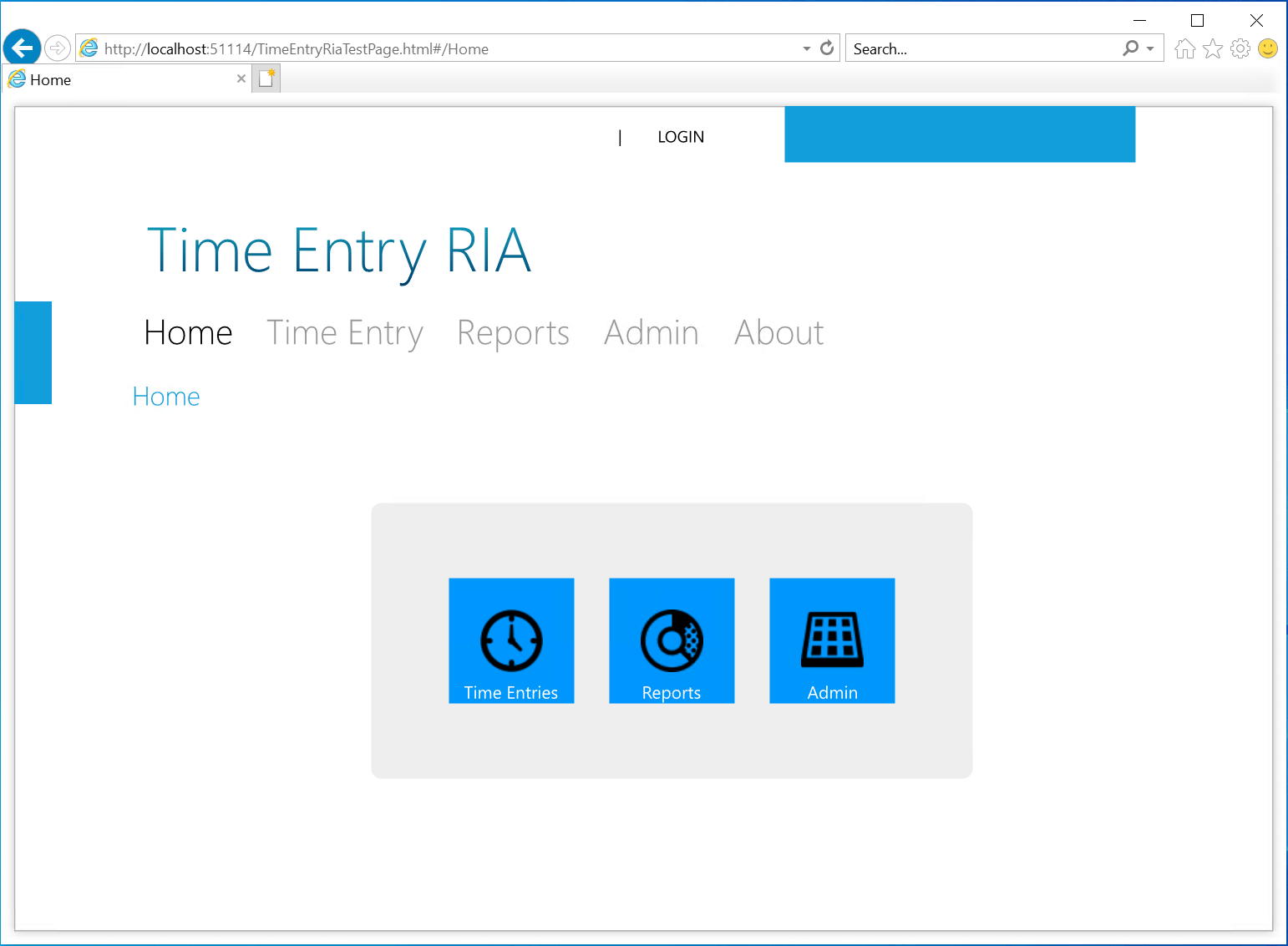
Task: Refresh the current page
Action: pos(826,48)
